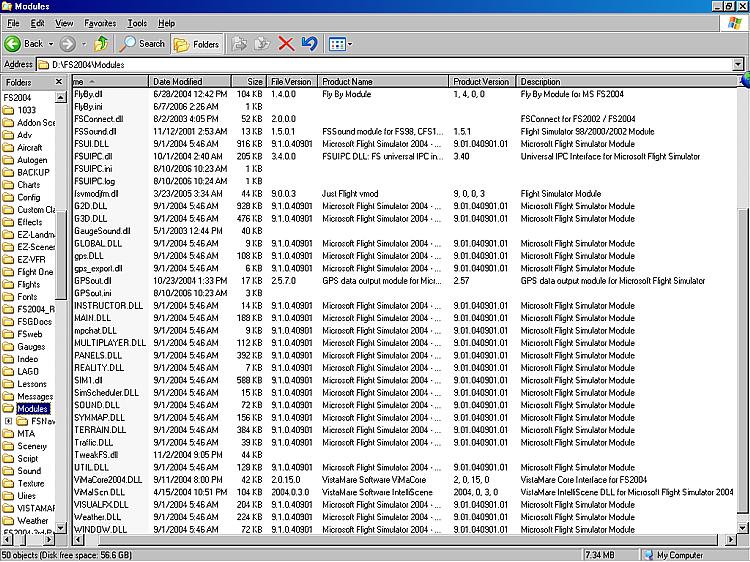Expand the FSNav subfolder plus box

(x=8, y=421)
